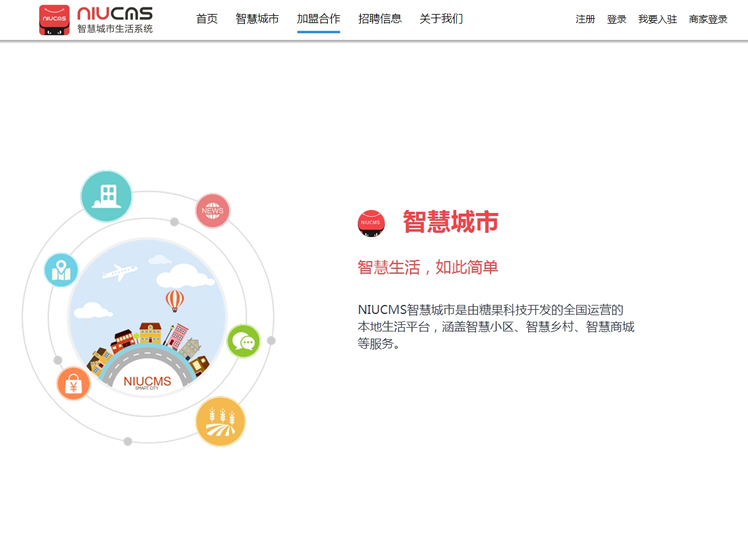Click the NIUCMS 智慧城市生活系统 logo text

point(115,20)
